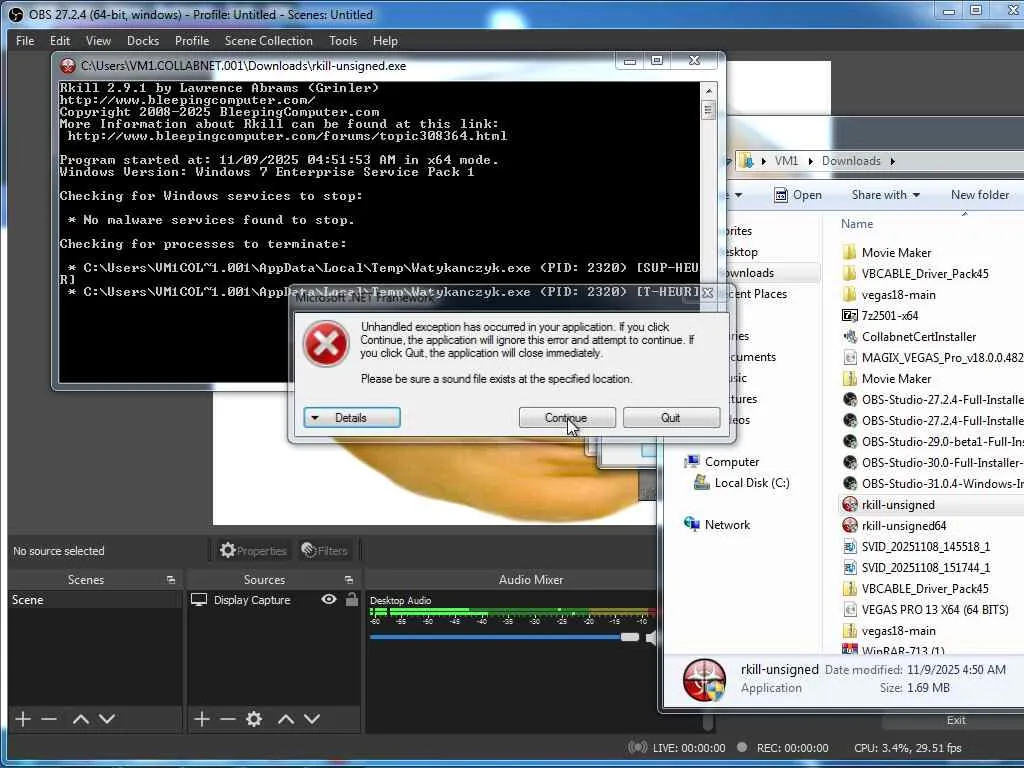Open the Docks menu in OBS
This screenshot has width=1024, height=768.
pos(143,40)
